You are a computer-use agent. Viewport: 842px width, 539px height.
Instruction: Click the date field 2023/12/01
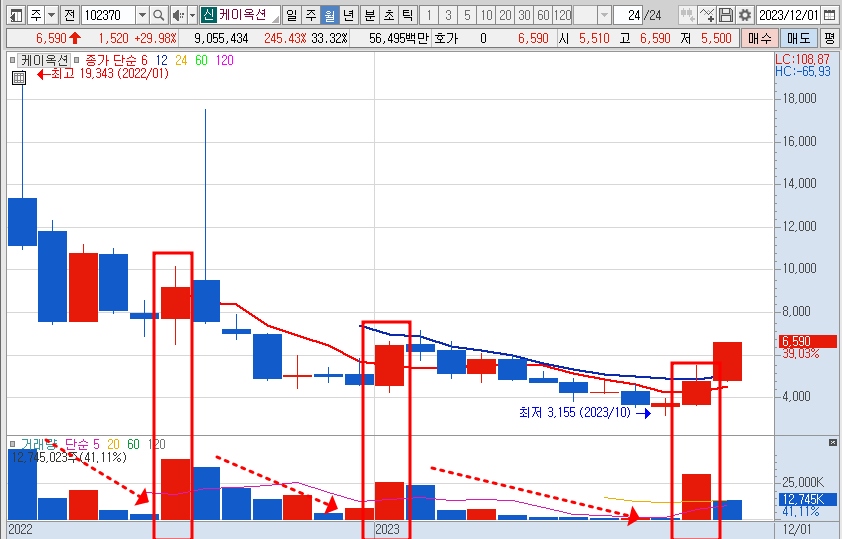click(789, 15)
